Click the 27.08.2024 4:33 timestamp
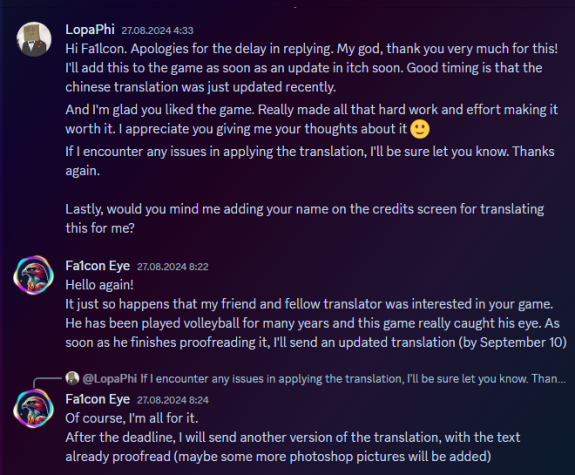 pyautogui.click(x=157, y=30)
